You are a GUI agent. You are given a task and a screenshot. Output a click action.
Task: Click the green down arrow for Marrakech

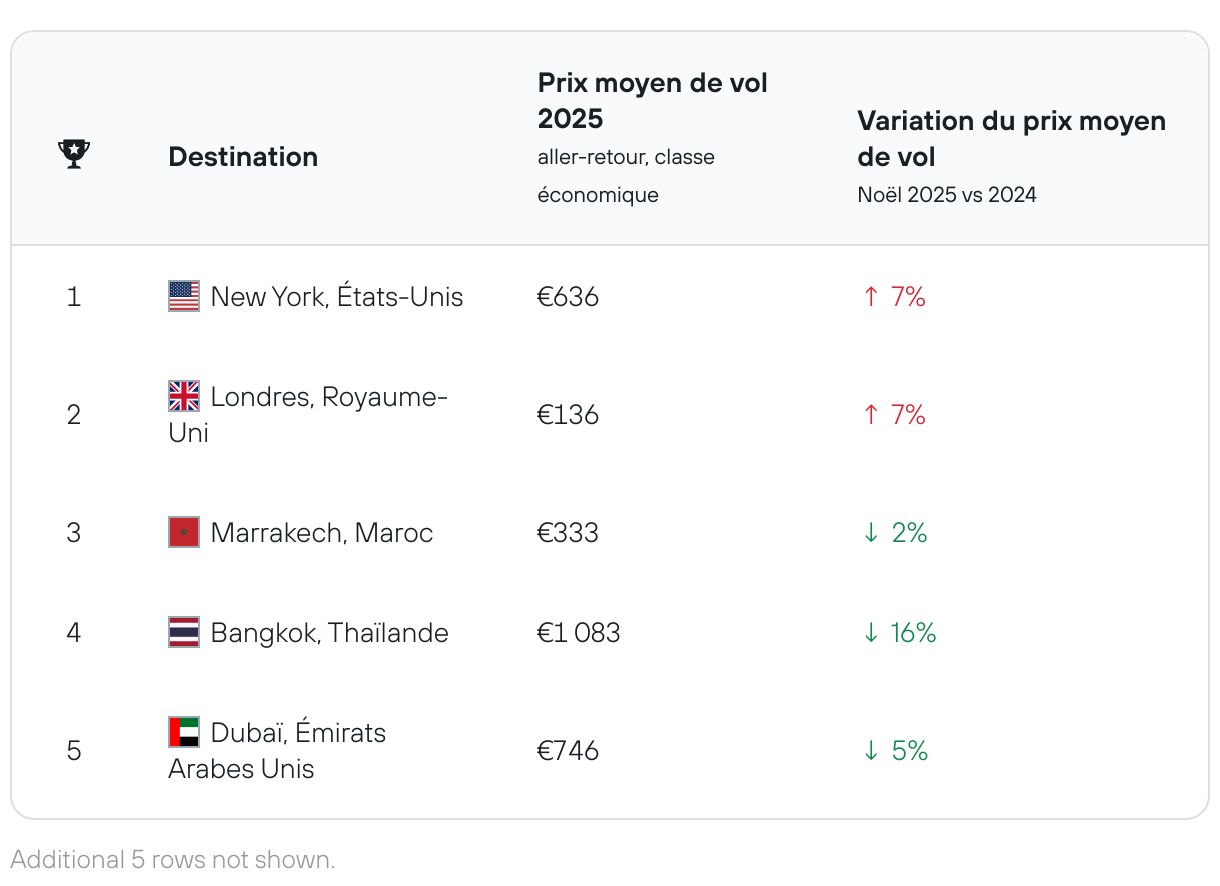pyautogui.click(x=871, y=533)
